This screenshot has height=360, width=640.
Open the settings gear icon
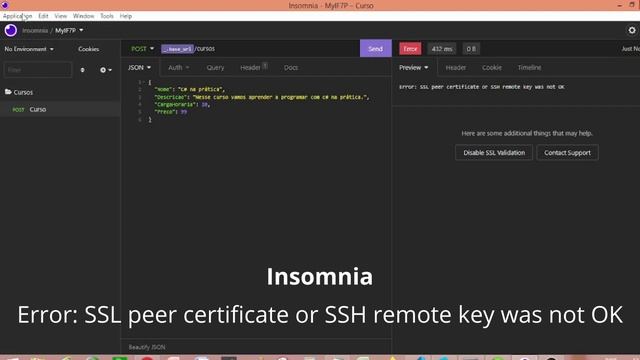pyautogui.click(x=632, y=30)
